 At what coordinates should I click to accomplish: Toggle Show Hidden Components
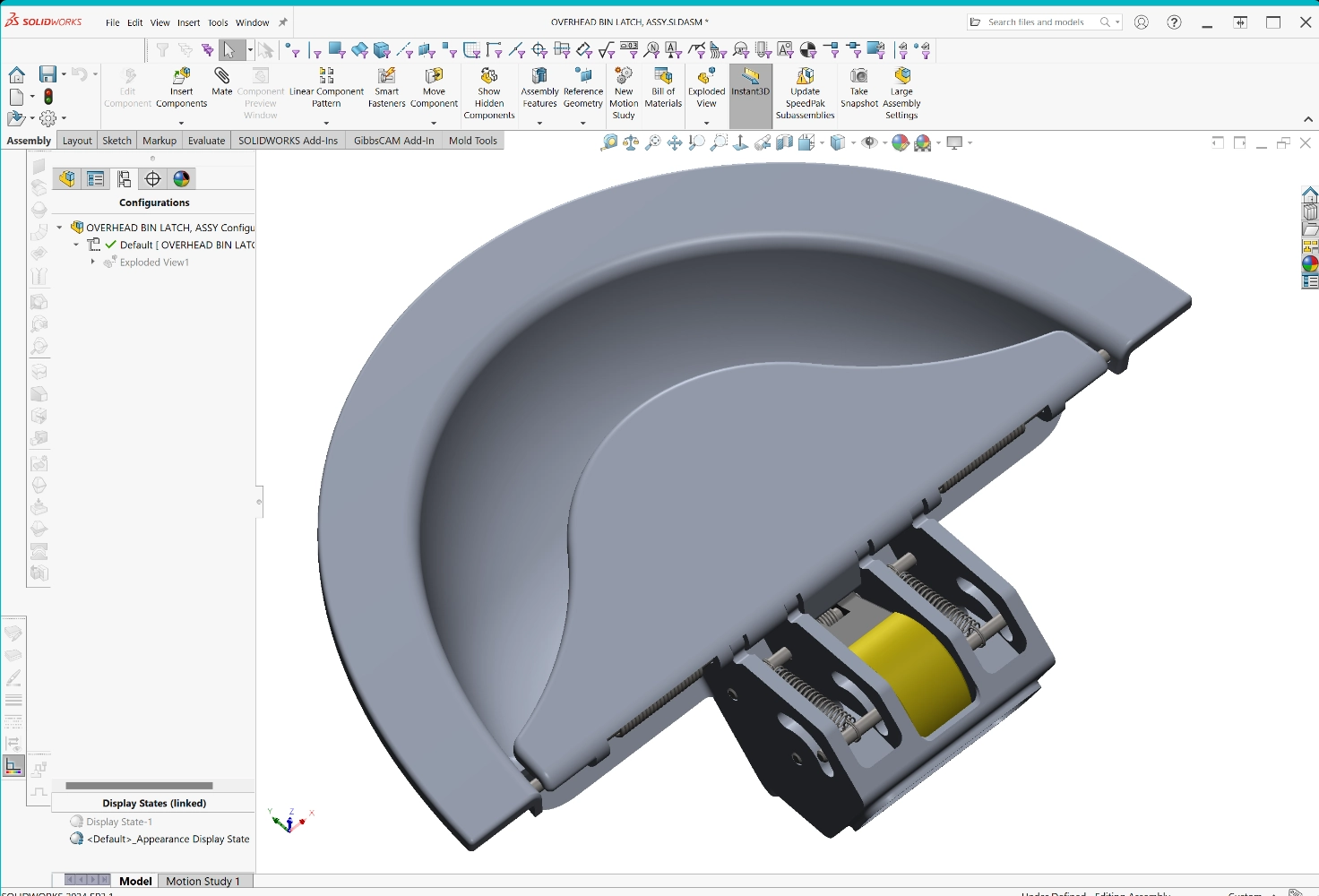point(489,77)
